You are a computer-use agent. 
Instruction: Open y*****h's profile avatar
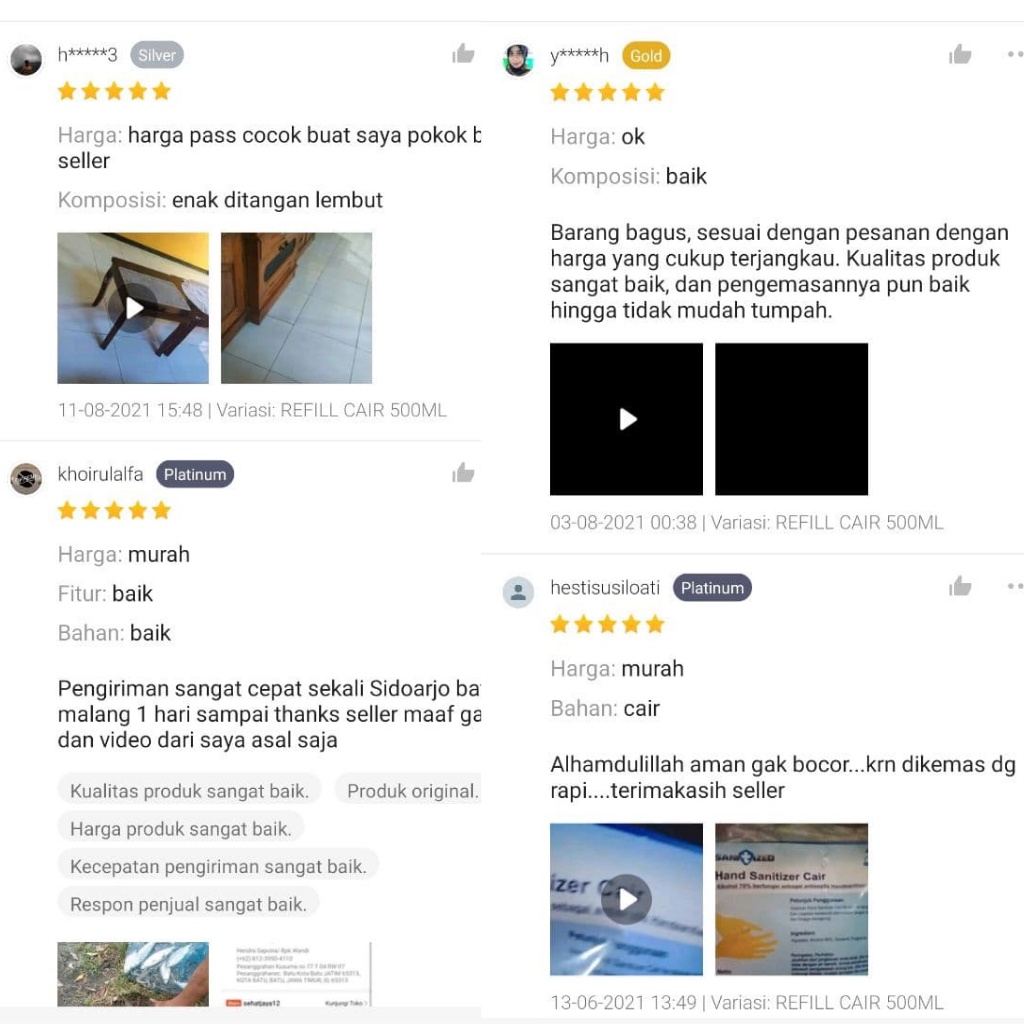tap(519, 60)
